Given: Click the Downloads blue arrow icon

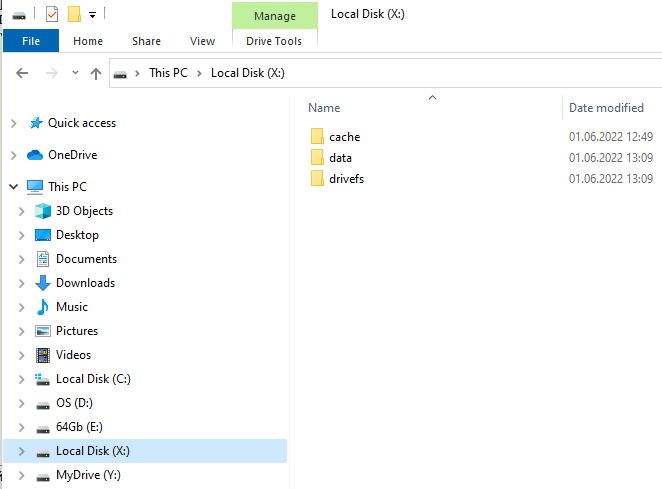Looking at the screenshot, I should tap(43, 283).
